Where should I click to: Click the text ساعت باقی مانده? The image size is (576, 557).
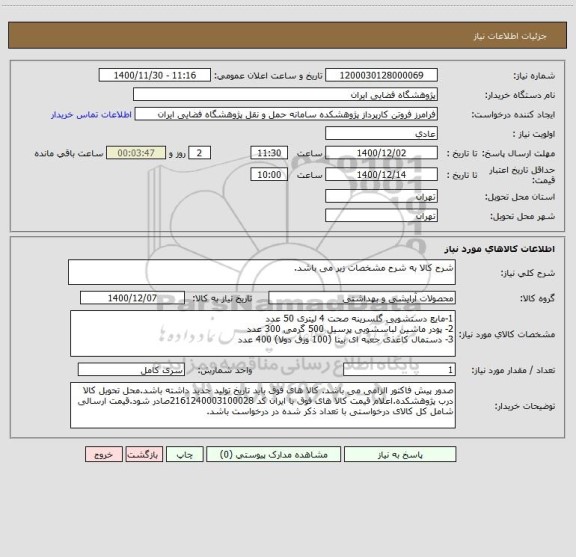pos(69,154)
